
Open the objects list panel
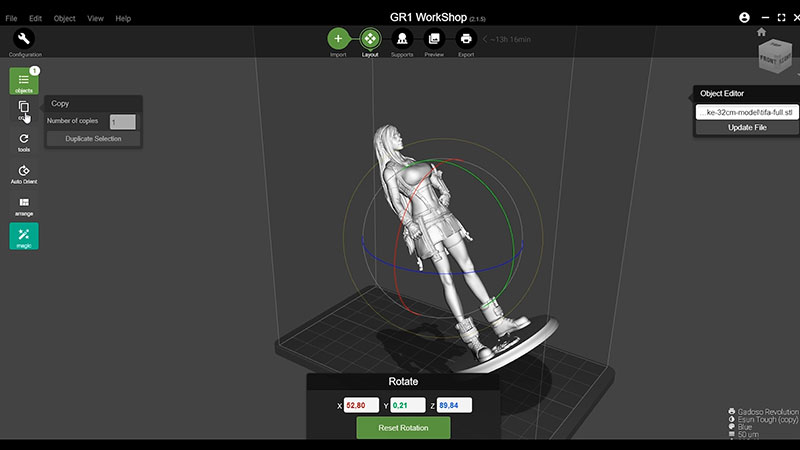[x=24, y=81]
